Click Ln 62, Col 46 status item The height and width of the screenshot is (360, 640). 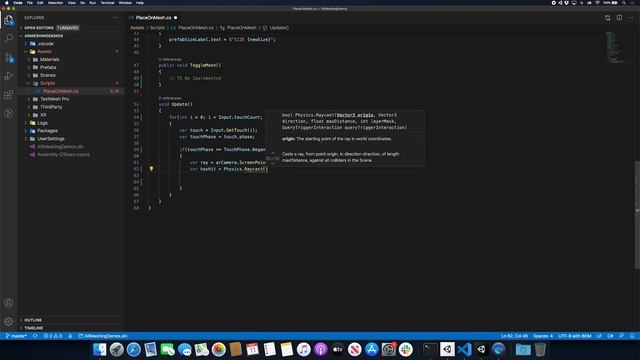514,336
